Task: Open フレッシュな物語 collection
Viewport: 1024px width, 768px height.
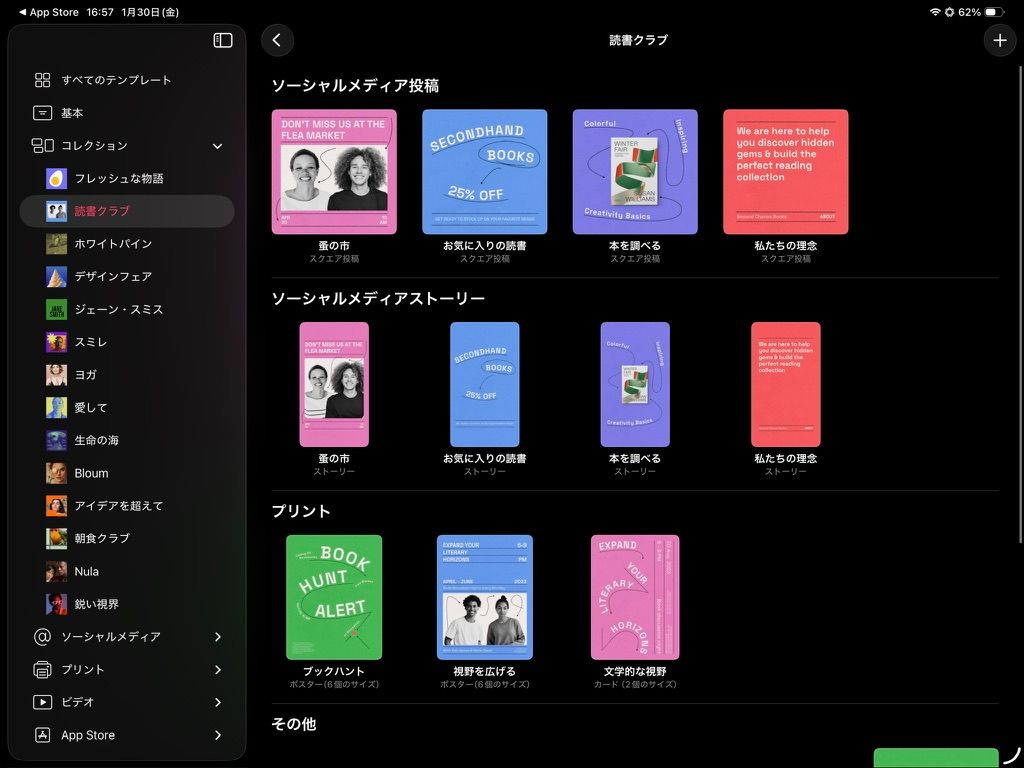Action: [x=127, y=178]
